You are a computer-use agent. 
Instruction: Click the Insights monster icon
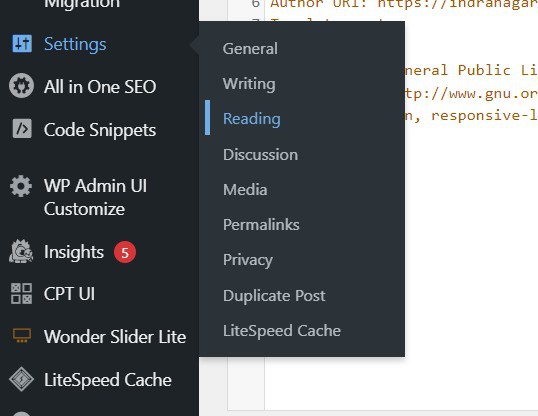pyautogui.click(x=21, y=251)
